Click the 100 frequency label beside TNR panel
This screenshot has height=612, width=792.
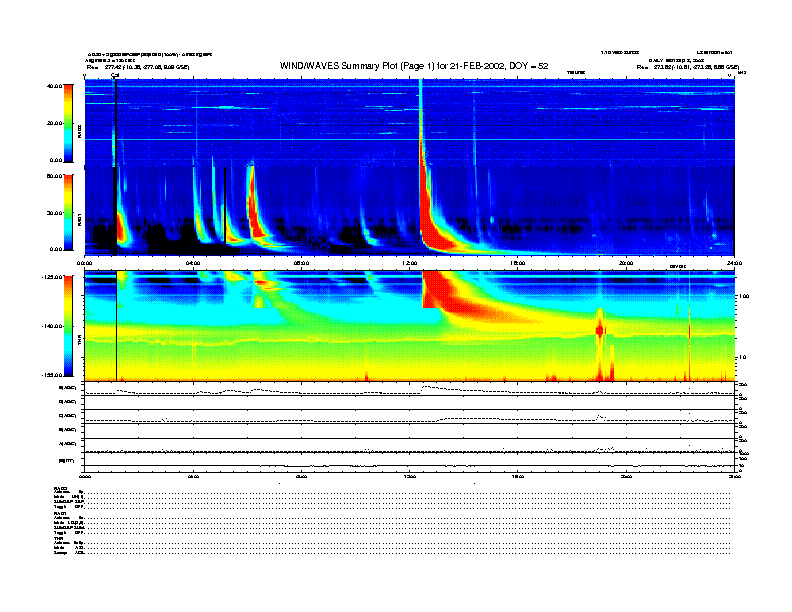744,296
